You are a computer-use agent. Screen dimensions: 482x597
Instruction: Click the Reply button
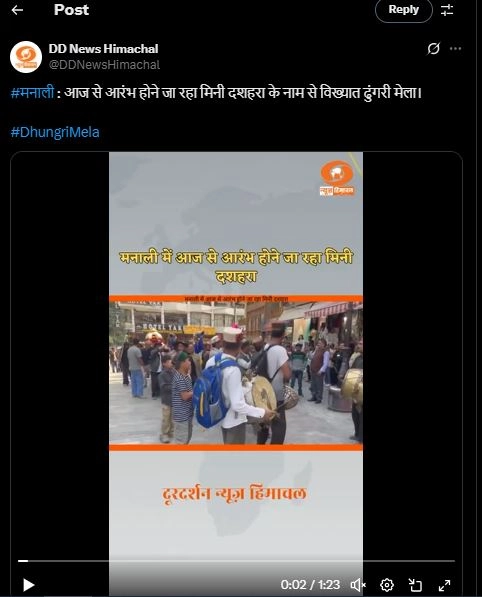pyautogui.click(x=404, y=10)
